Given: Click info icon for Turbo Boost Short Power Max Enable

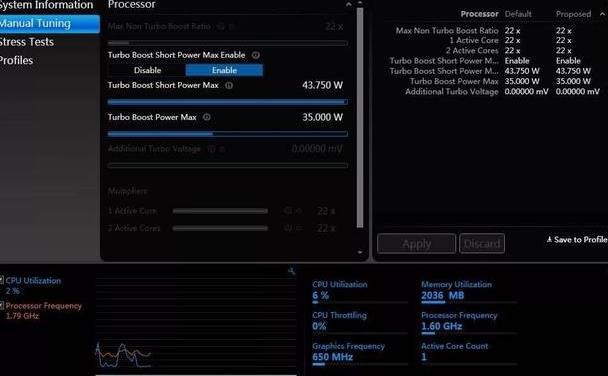Looking at the screenshot, I should click(256, 55).
